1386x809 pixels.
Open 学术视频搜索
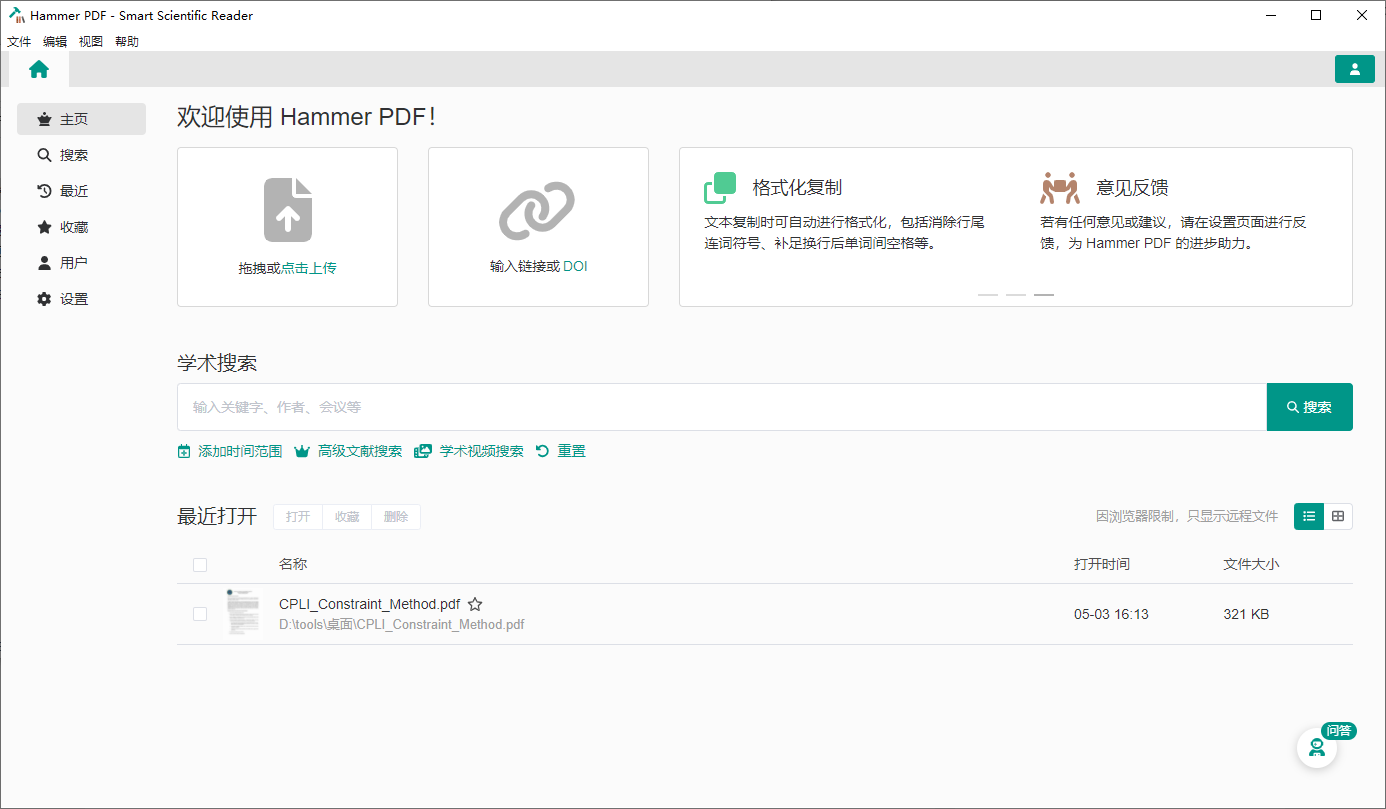click(469, 451)
